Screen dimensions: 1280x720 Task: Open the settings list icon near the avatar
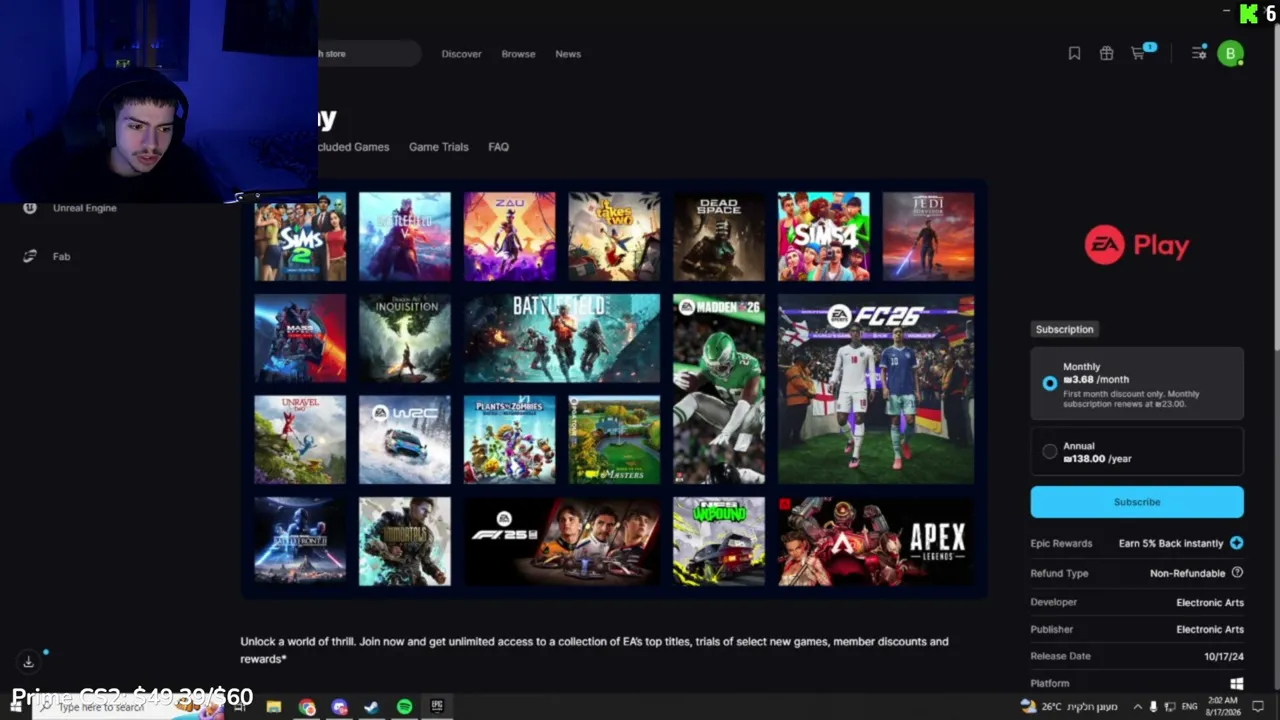coord(1199,53)
